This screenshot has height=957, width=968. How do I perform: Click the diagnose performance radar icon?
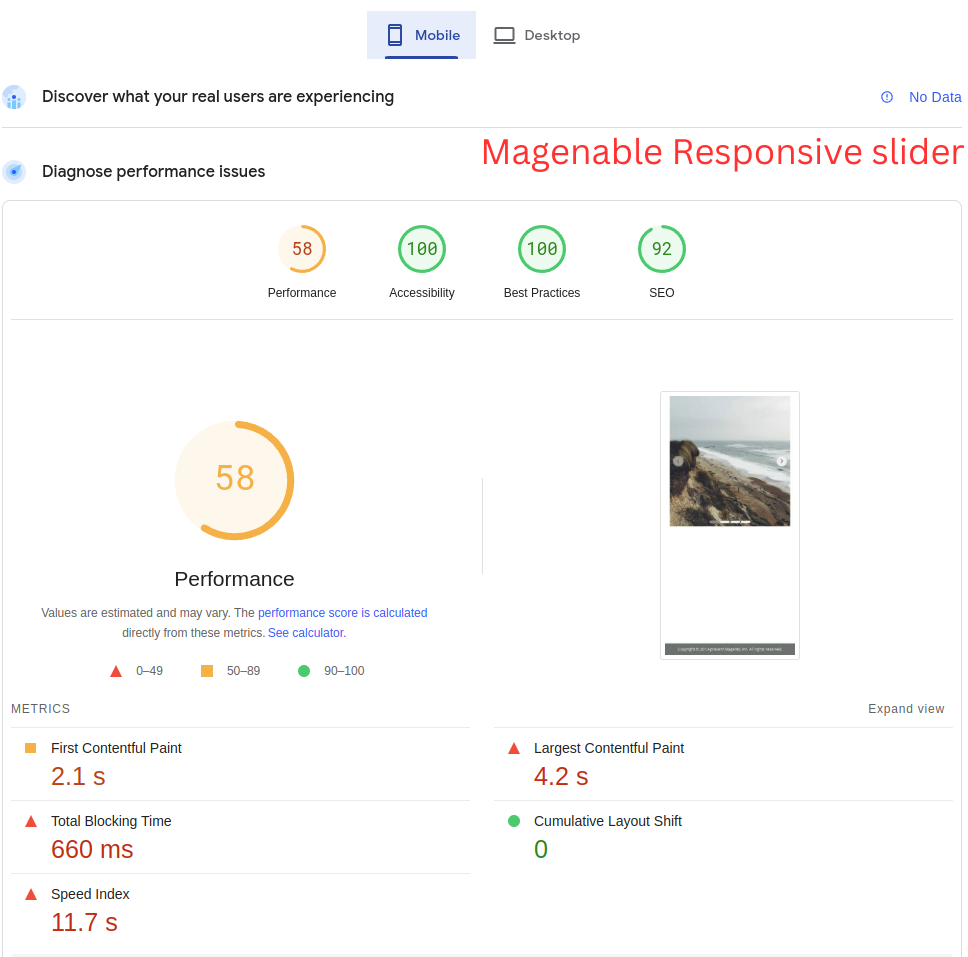[x=14, y=172]
